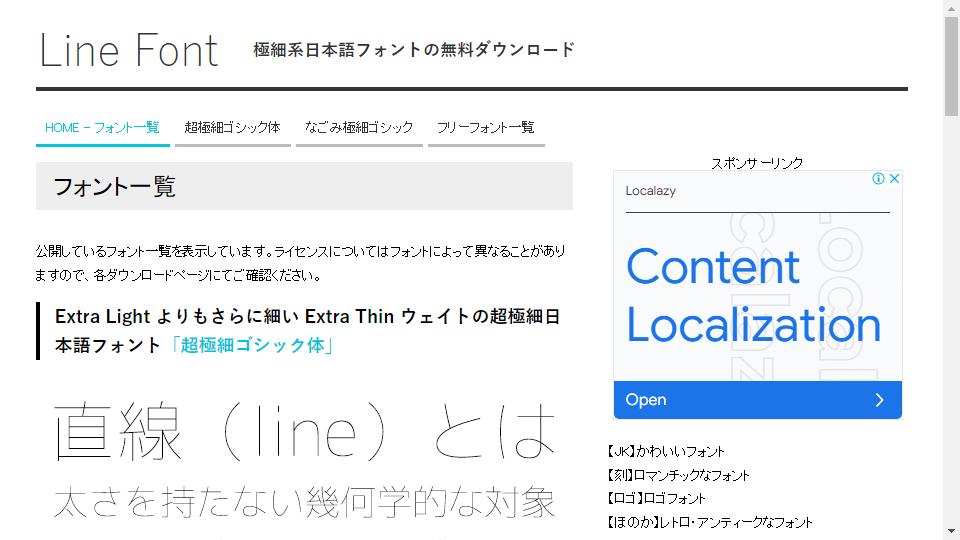Click the scrollbar down arrow

pos(951,531)
